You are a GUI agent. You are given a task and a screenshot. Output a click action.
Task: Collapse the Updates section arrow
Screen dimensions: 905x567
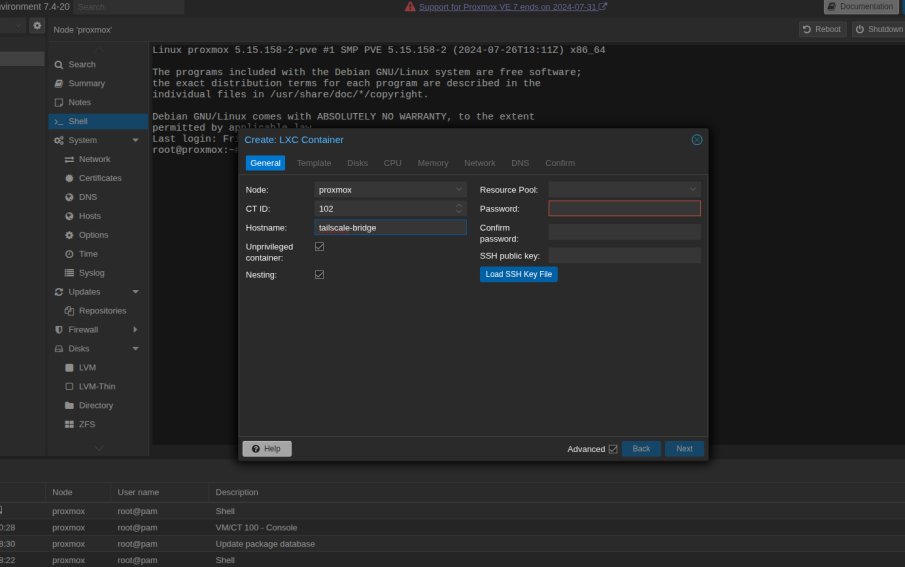pyautogui.click(x=136, y=292)
